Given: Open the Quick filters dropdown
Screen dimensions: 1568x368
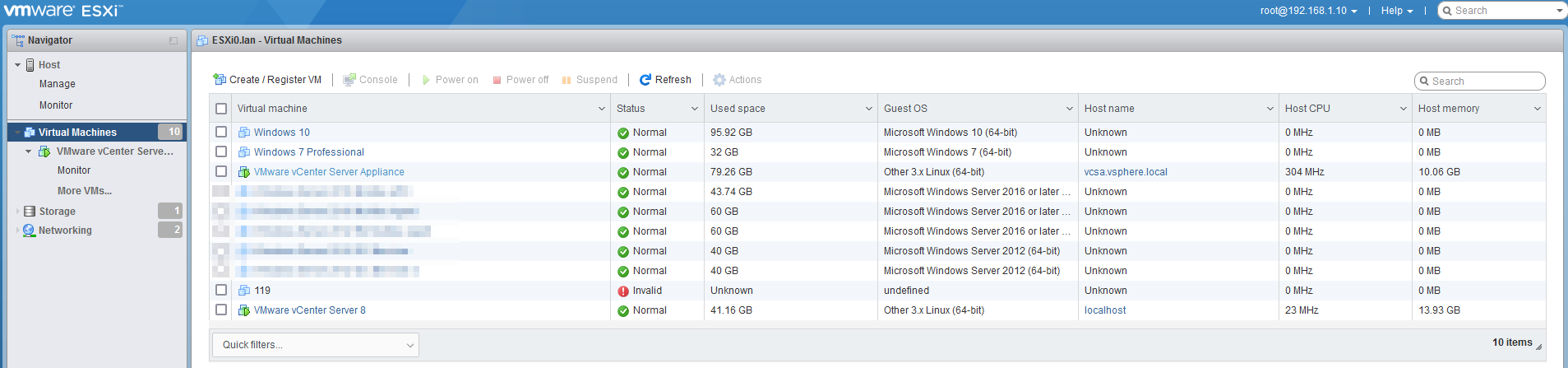Looking at the screenshot, I should click(316, 345).
